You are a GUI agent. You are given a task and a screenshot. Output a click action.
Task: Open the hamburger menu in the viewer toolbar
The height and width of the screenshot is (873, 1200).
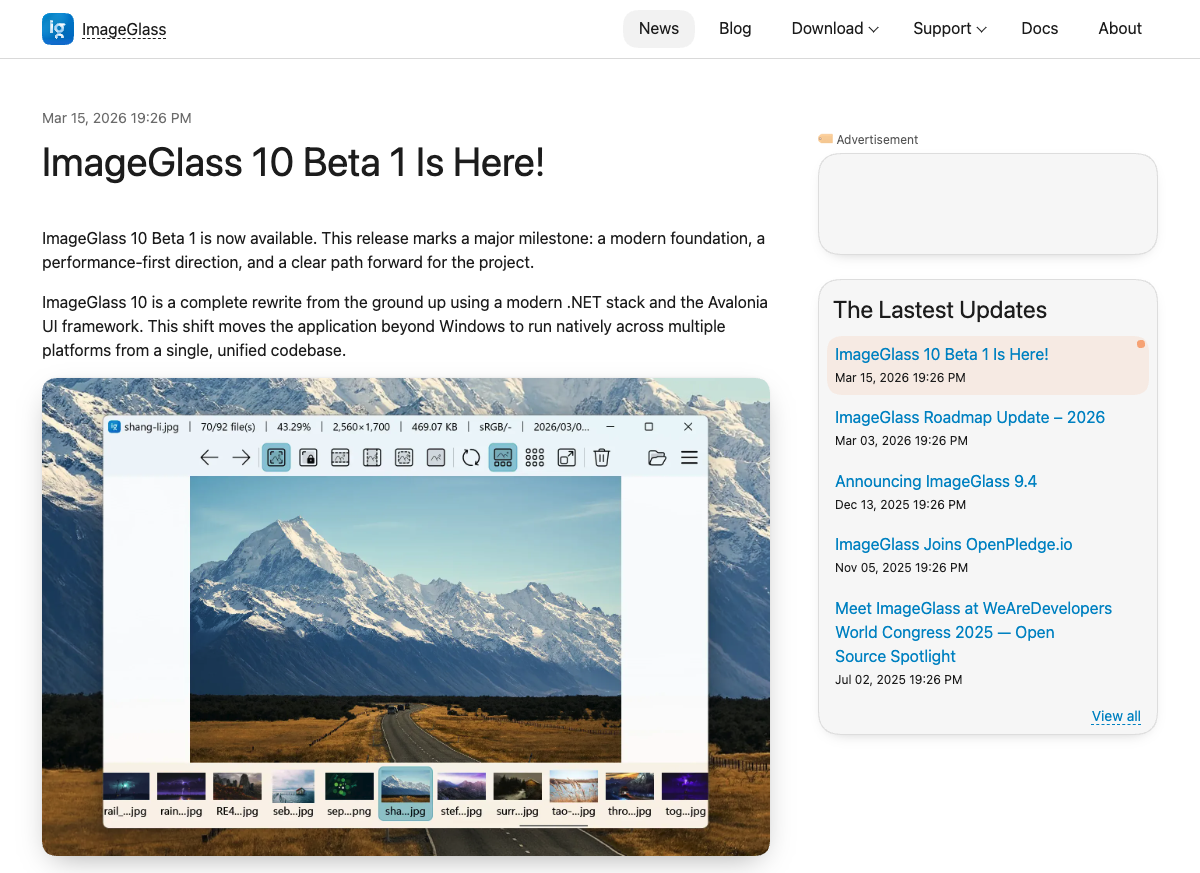(689, 457)
